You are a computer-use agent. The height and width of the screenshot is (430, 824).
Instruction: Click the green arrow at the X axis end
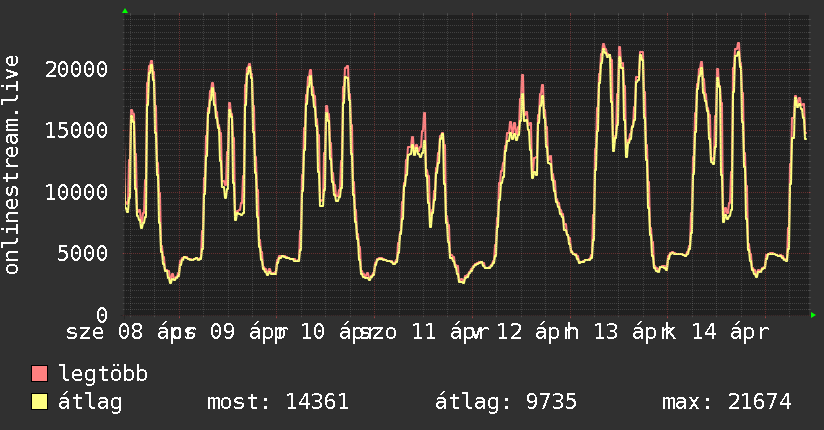click(x=813, y=315)
